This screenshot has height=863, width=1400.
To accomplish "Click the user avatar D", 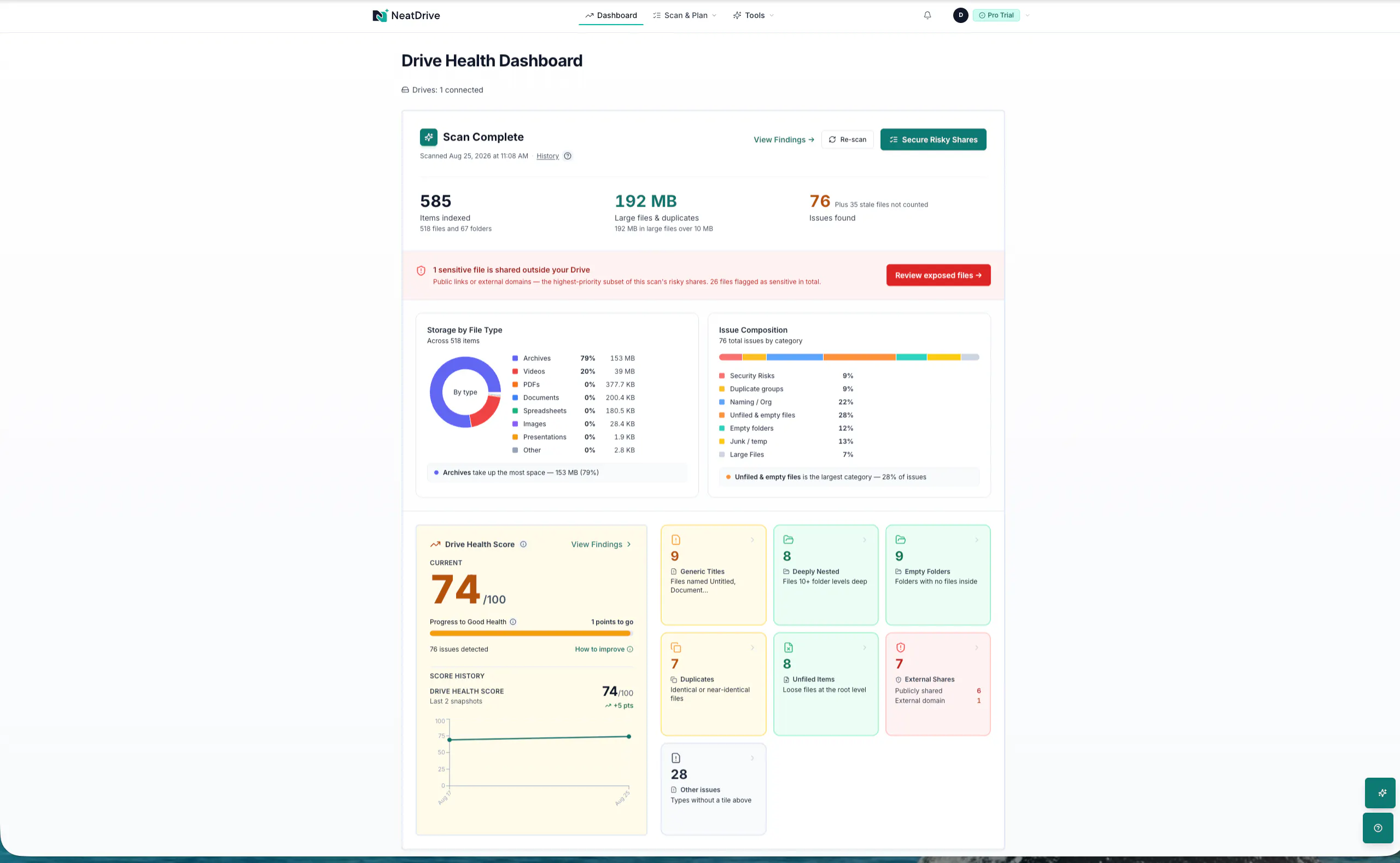I will (x=960, y=15).
